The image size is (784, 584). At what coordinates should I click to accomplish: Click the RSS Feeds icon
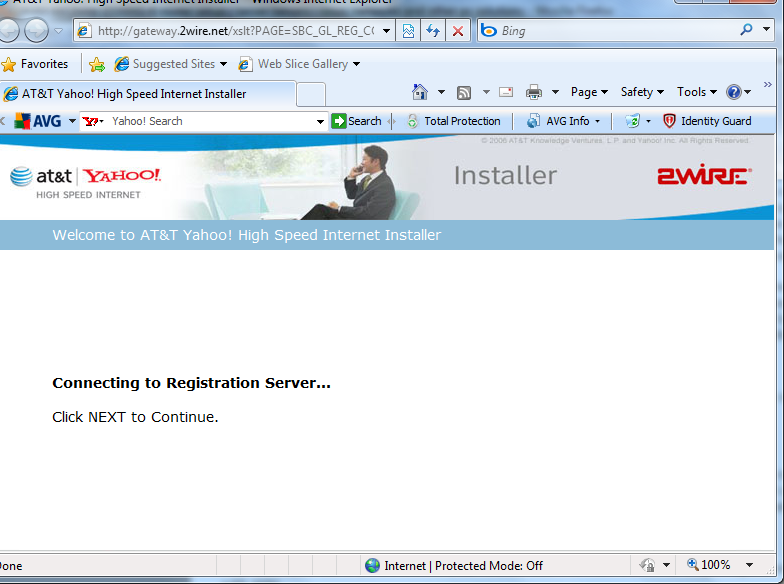464,92
